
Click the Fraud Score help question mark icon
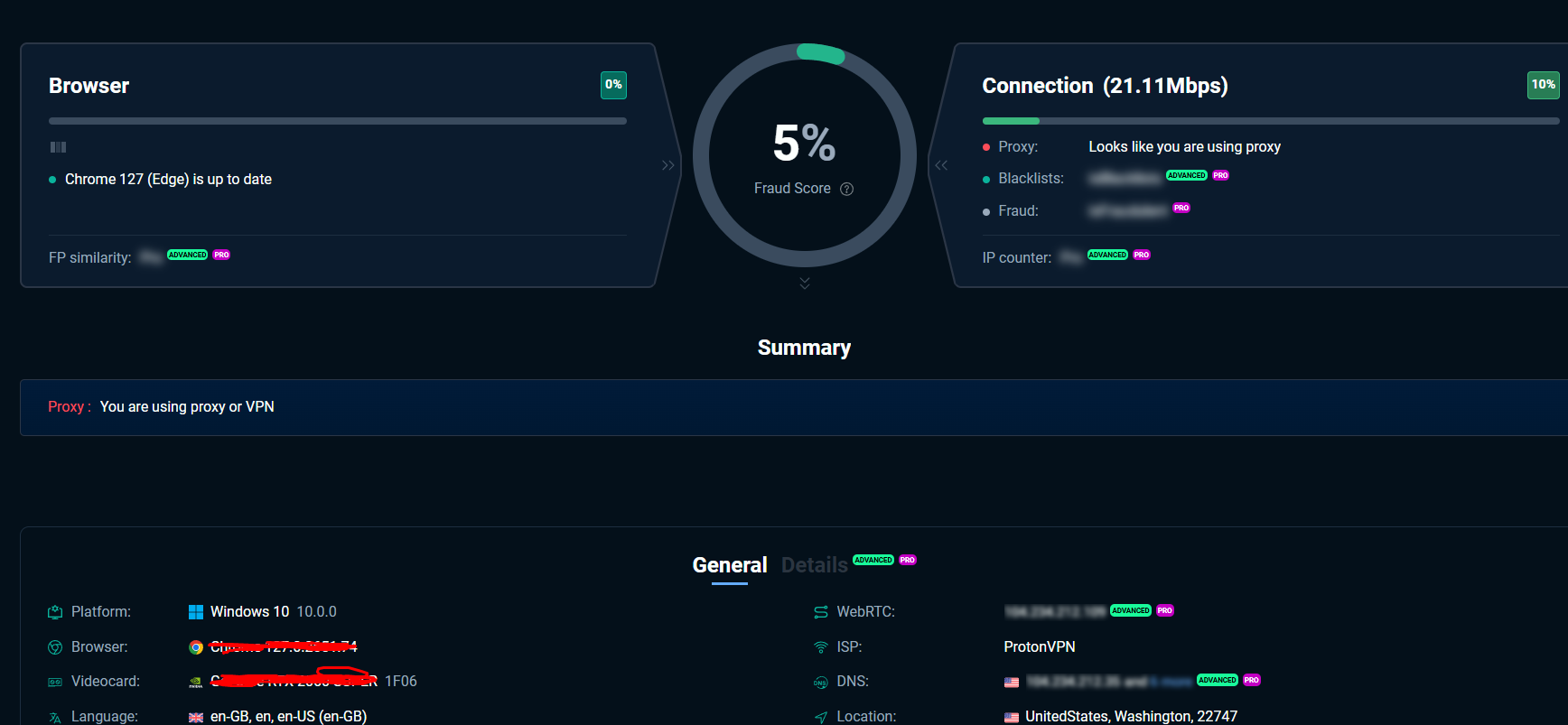(x=846, y=189)
